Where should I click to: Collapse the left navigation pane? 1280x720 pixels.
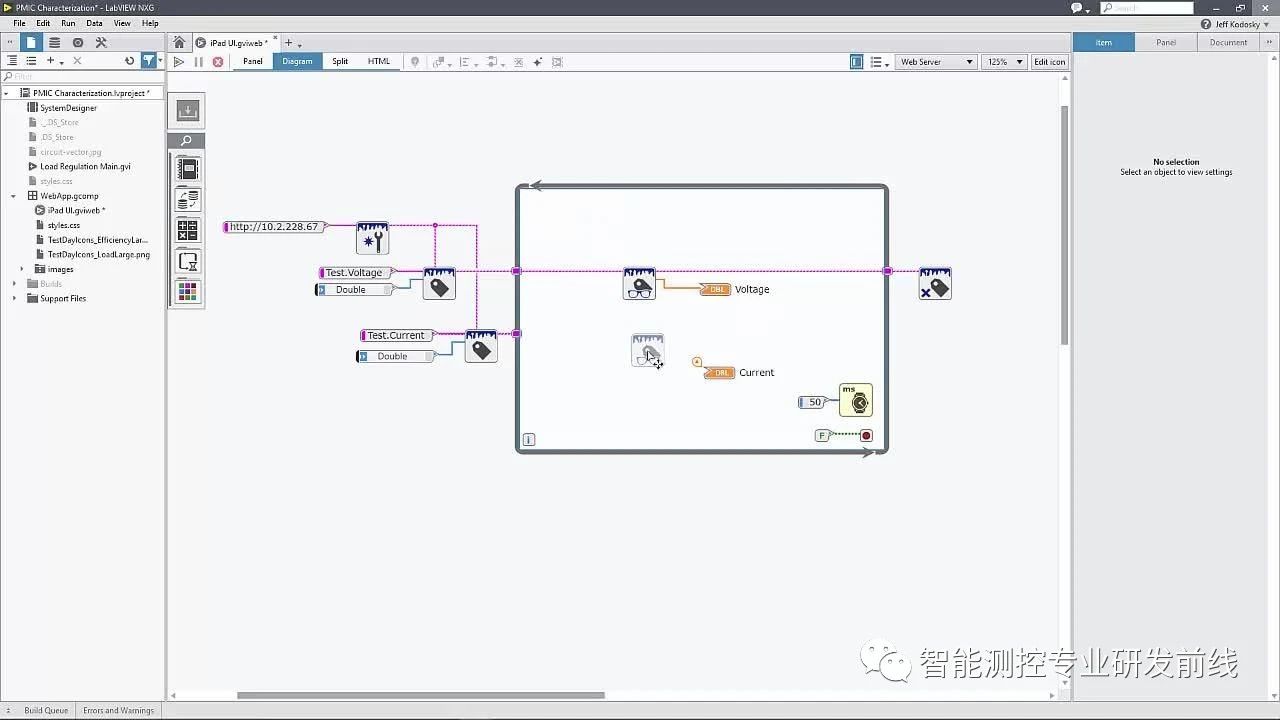[9, 42]
